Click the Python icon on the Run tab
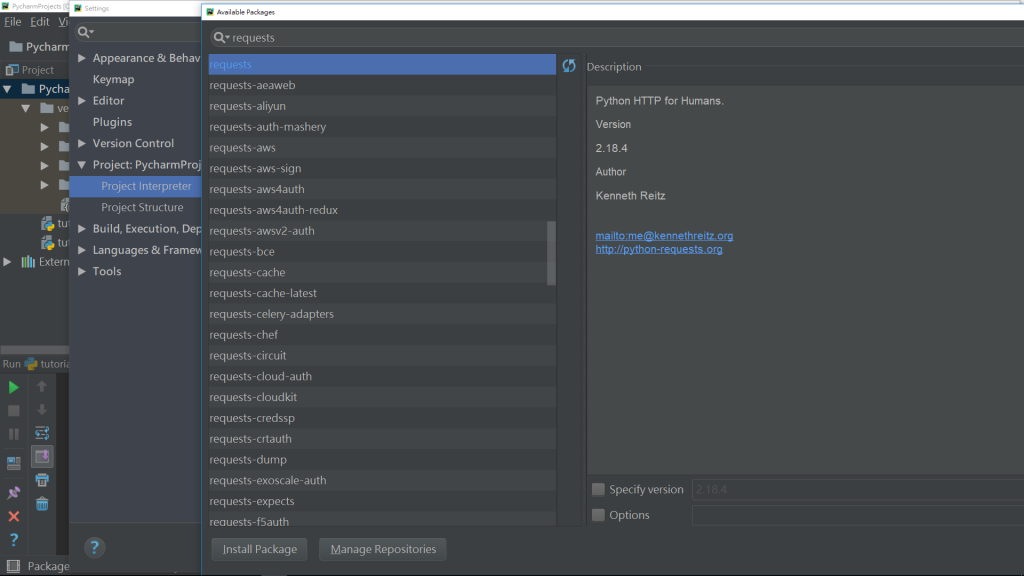 31,364
